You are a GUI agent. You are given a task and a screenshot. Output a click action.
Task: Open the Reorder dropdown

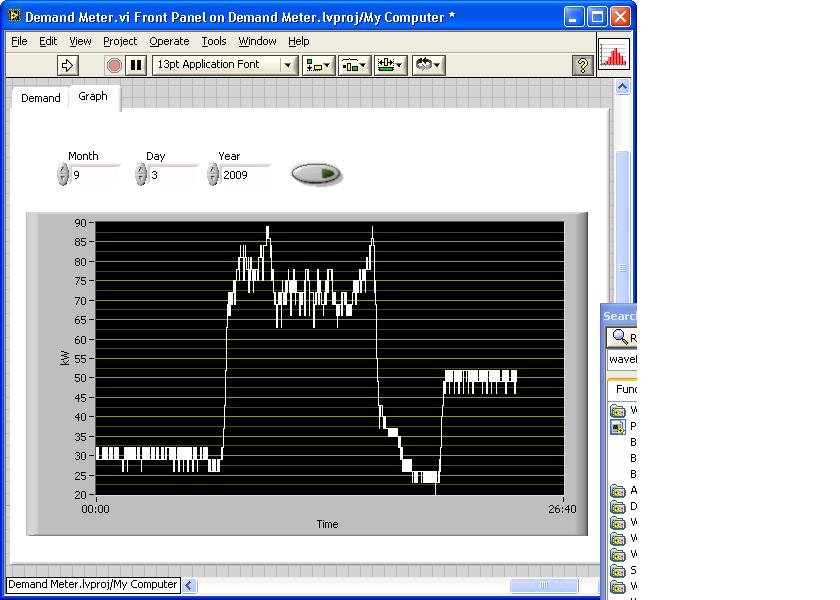428,65
